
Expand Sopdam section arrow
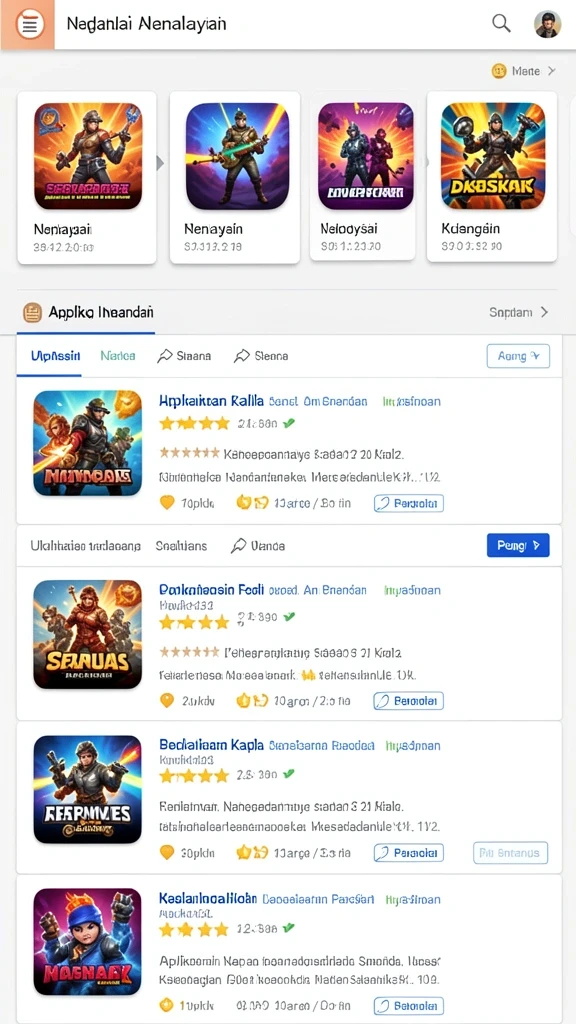(544, 313)
